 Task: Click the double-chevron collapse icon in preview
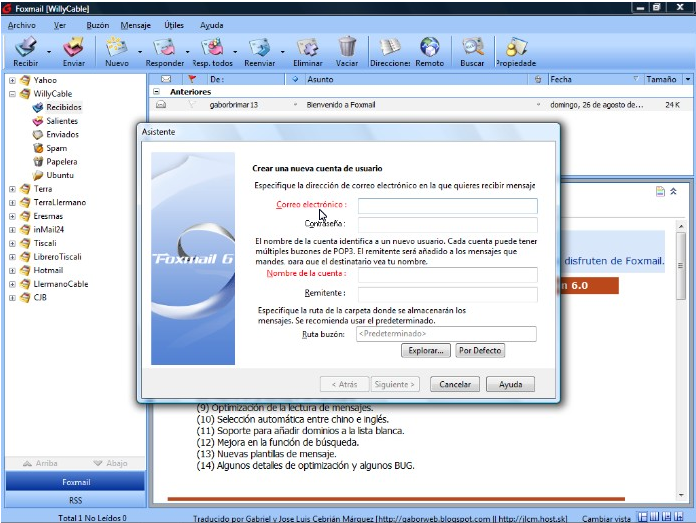(x=673, y=191)
